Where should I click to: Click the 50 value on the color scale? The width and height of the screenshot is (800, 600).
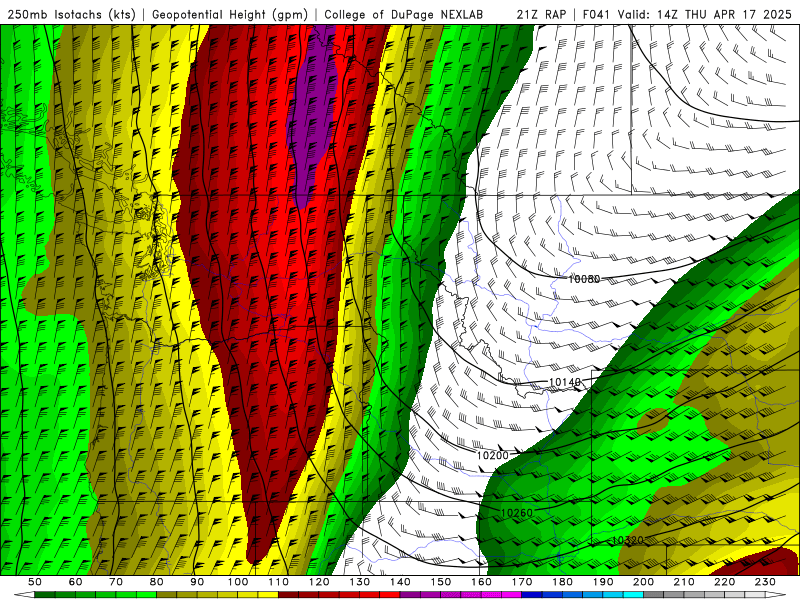click(x=35, y=582)
